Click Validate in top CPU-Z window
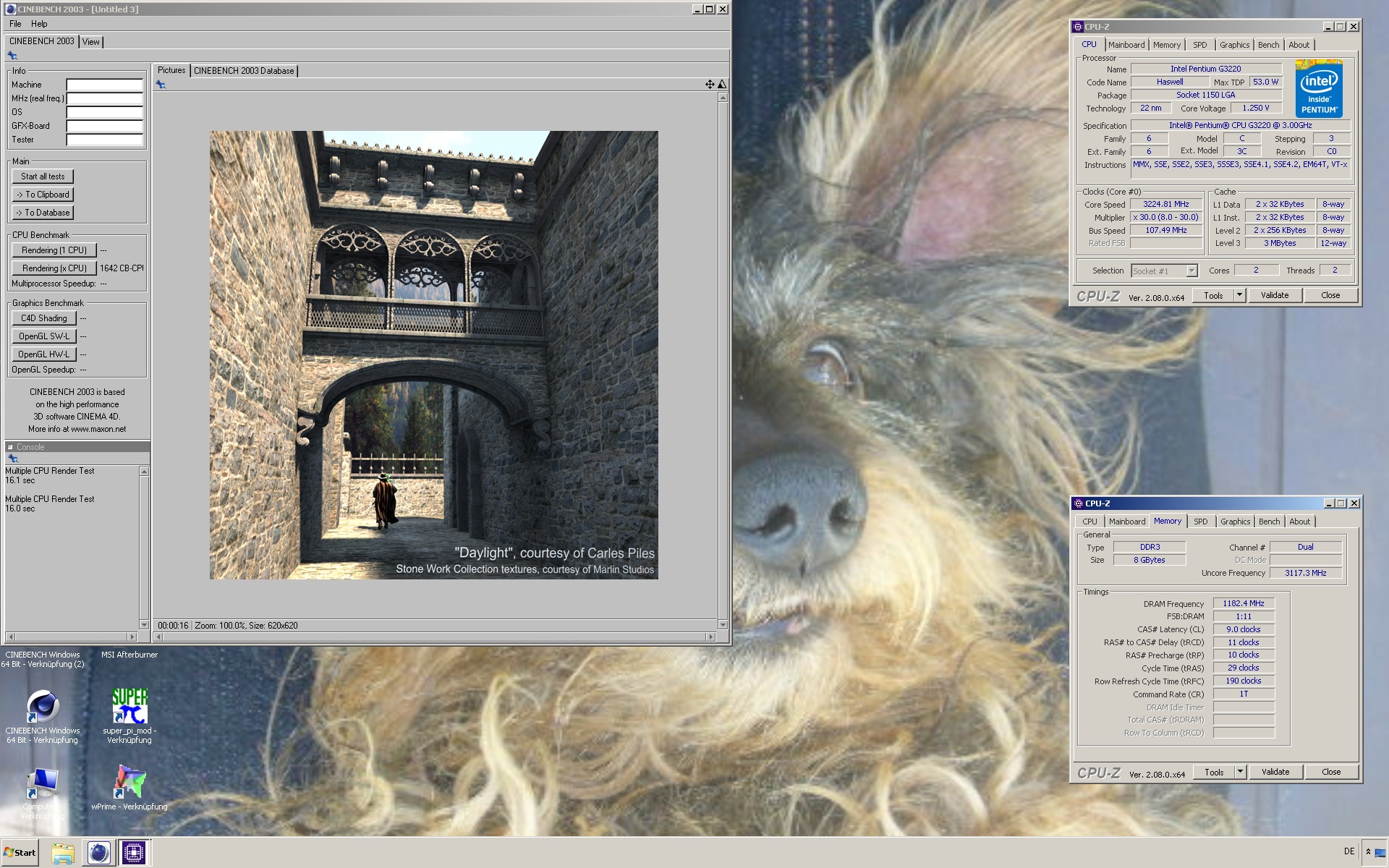 (1275, 295)
